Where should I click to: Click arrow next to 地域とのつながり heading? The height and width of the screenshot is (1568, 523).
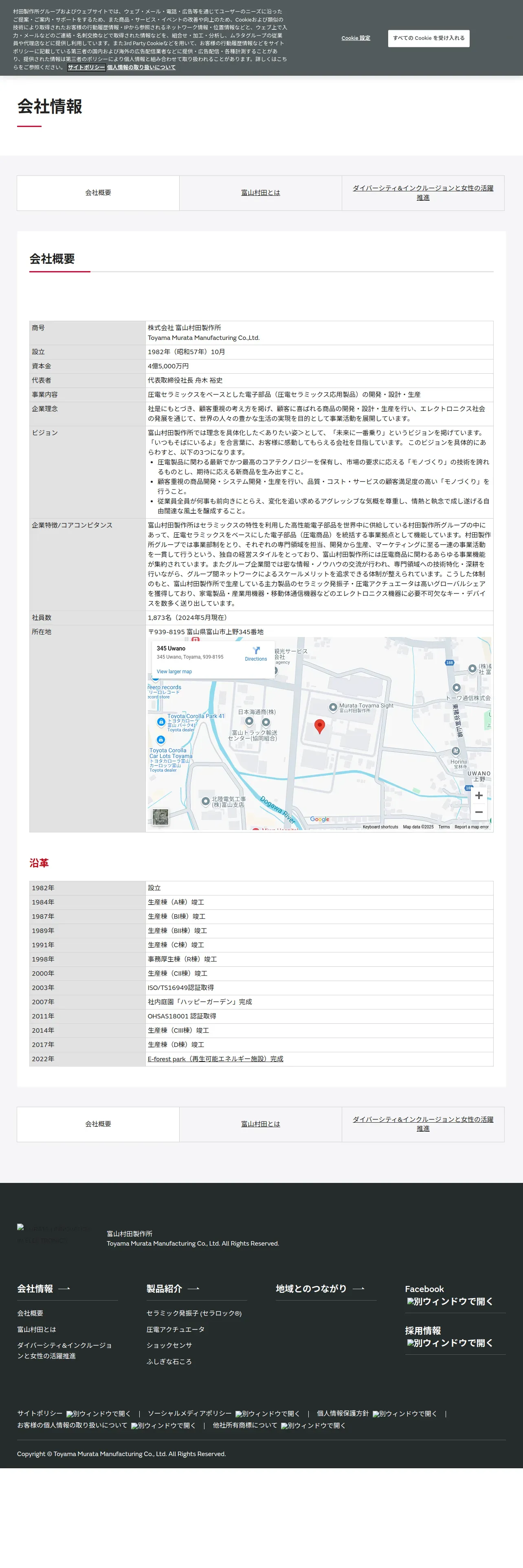pos(358,1289)
